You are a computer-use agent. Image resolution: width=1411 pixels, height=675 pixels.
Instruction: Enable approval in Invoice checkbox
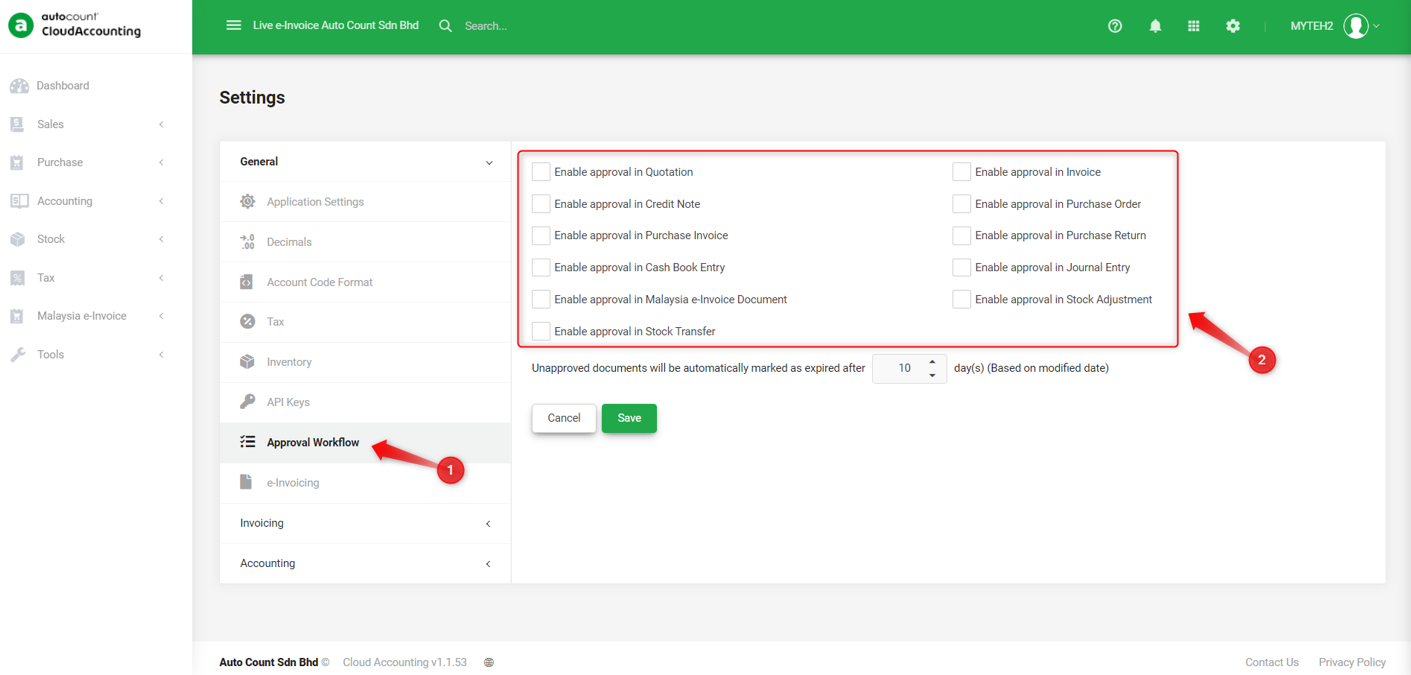click(961, 172)
